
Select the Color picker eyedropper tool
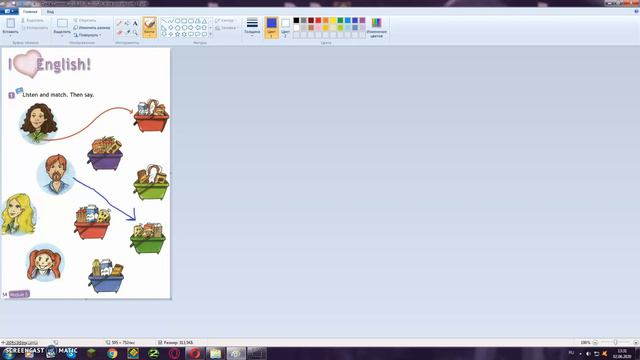tap(127, 32)
